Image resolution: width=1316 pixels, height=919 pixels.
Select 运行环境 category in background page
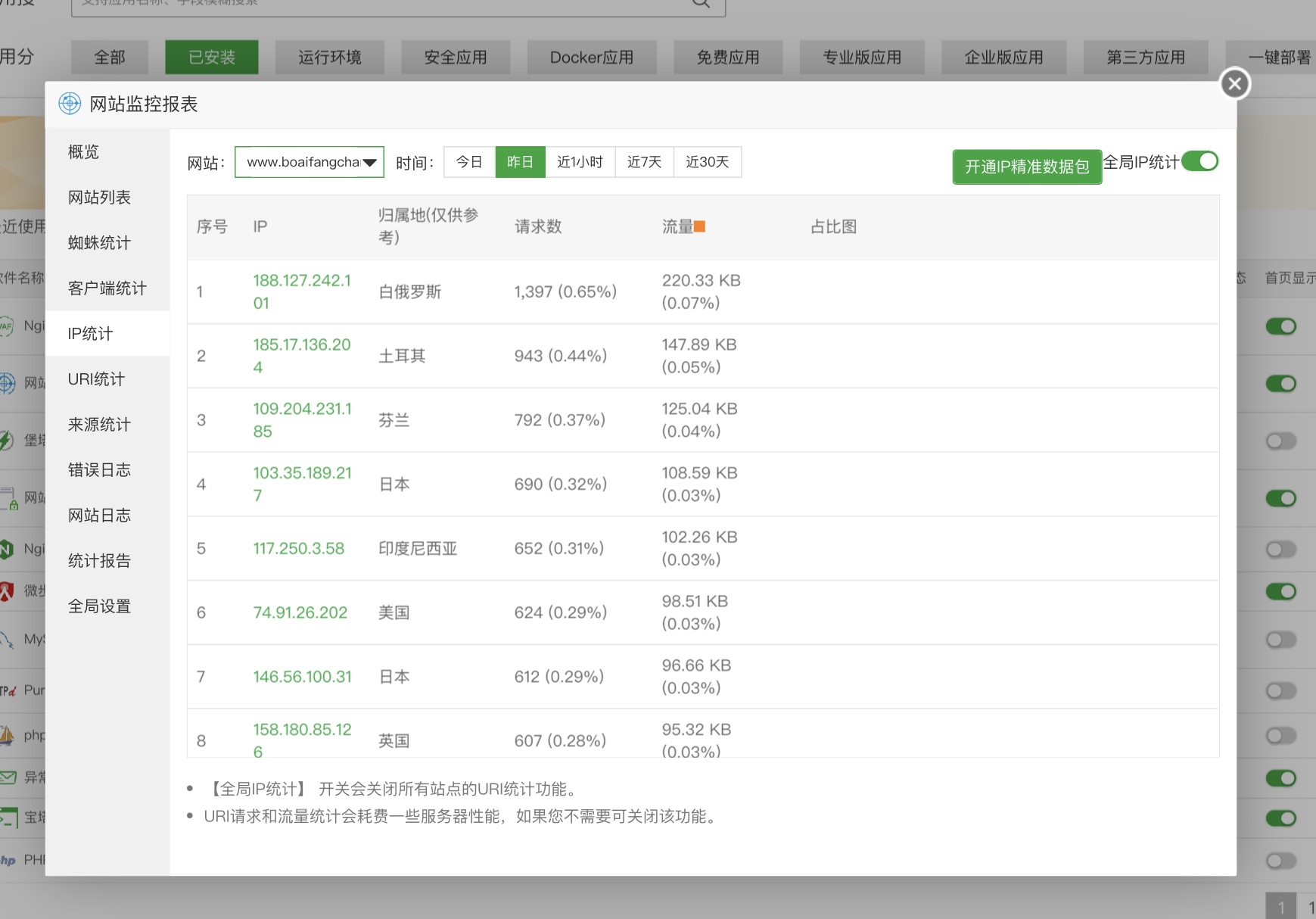coord(330,58)
